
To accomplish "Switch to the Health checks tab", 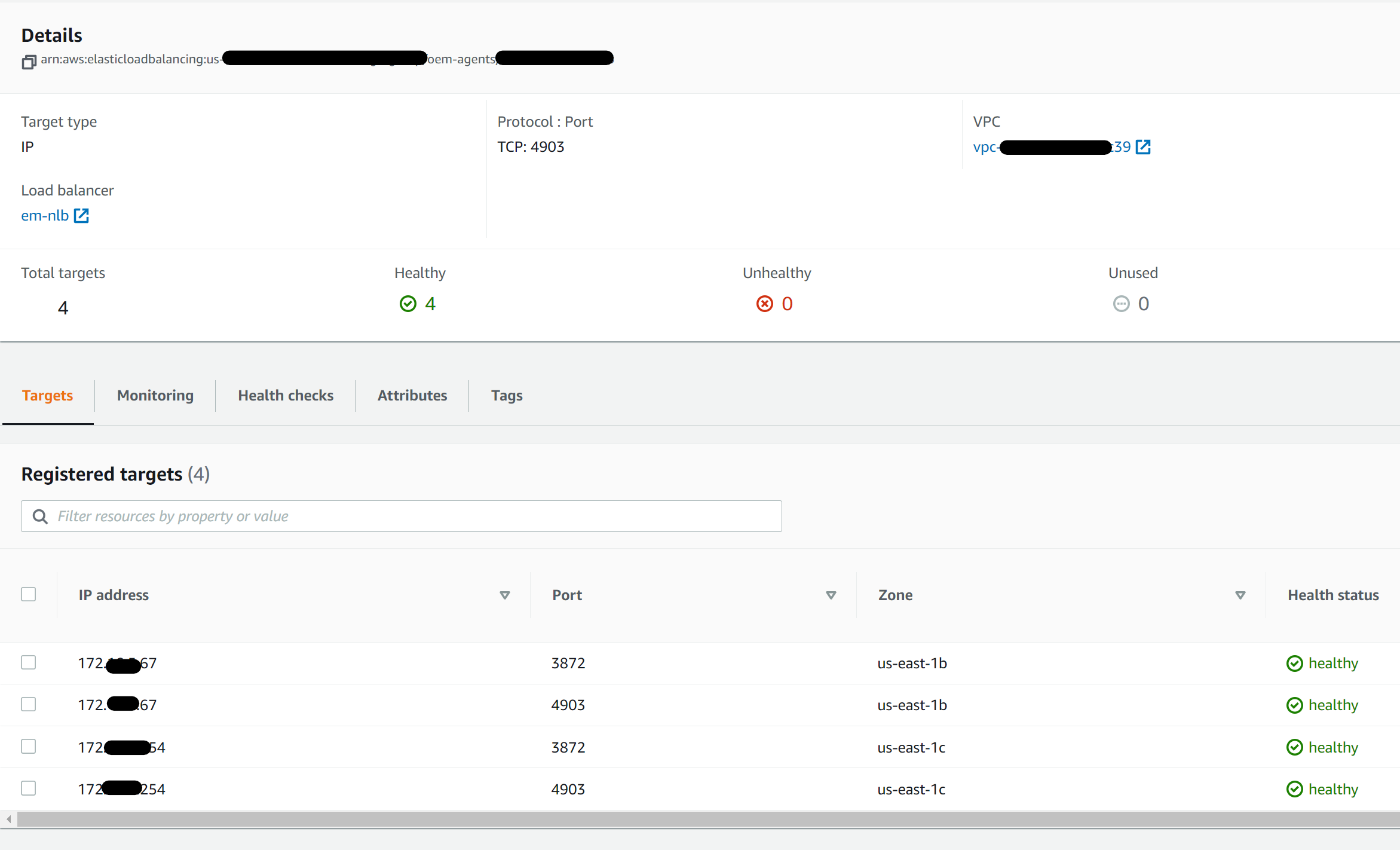I will 286,396.
